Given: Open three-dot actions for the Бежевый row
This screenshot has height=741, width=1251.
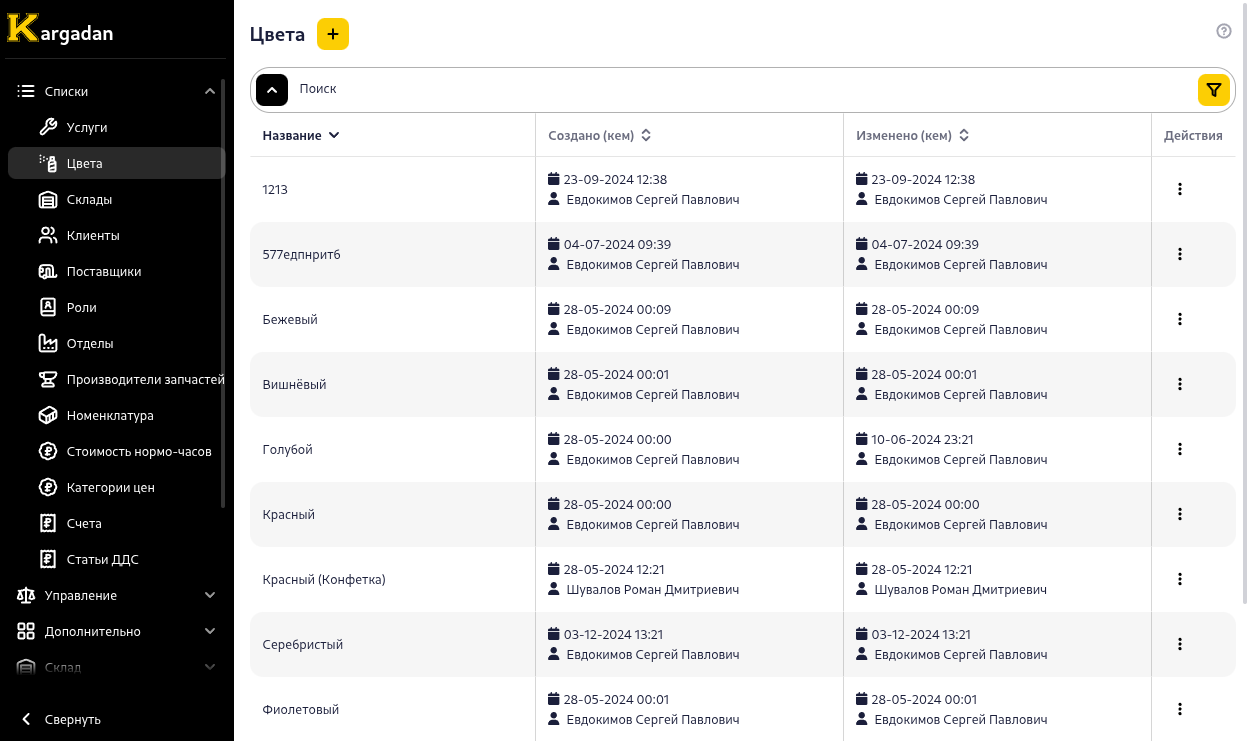Looking at the screenshot, I should 1180,319.
